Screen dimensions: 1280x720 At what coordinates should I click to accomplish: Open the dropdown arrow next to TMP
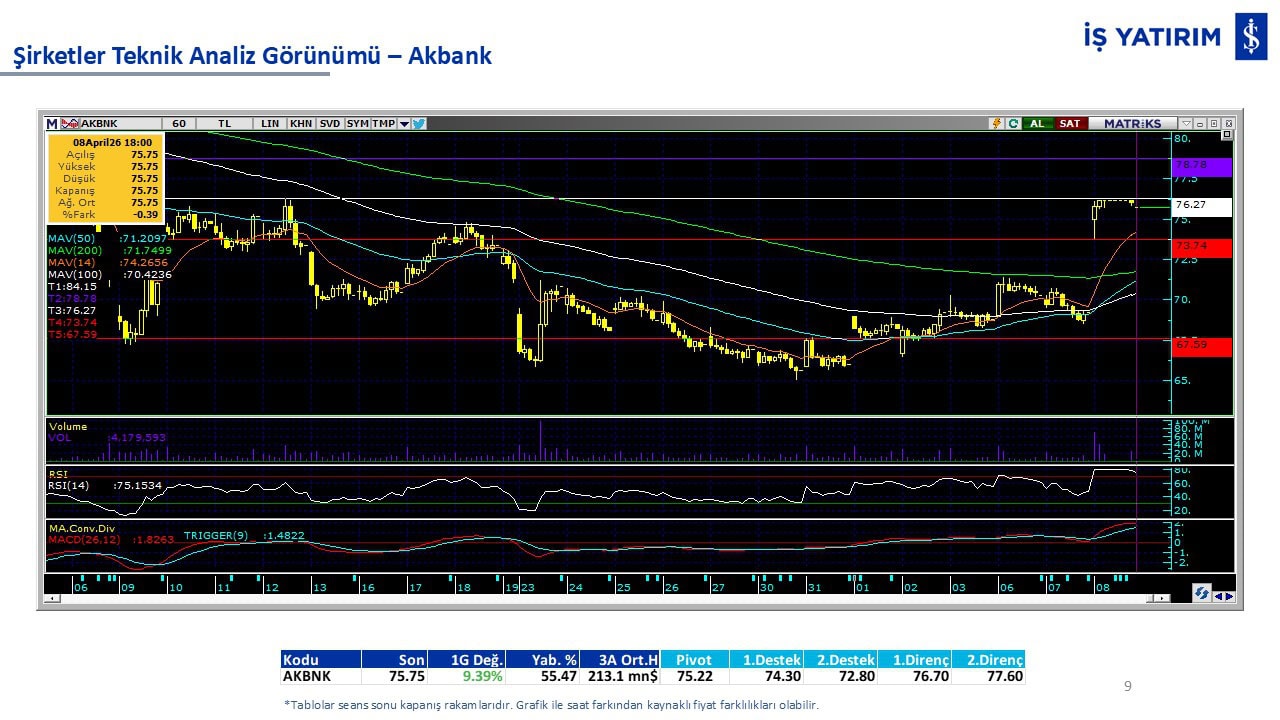[x=404, y=124]
